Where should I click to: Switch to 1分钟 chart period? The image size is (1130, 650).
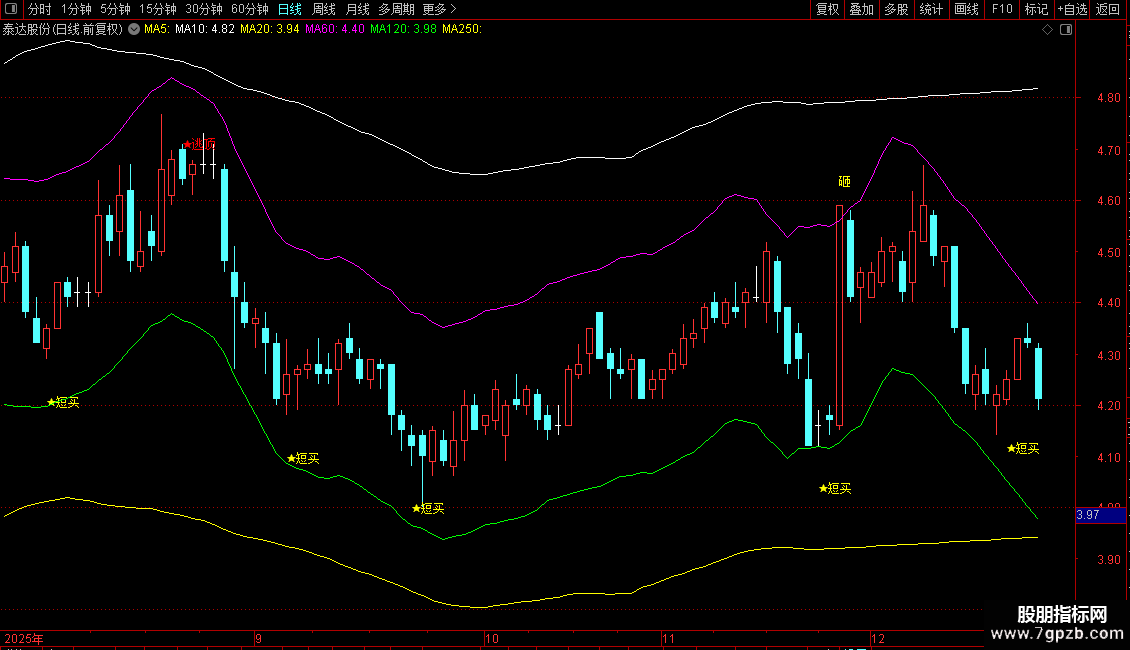76,9
